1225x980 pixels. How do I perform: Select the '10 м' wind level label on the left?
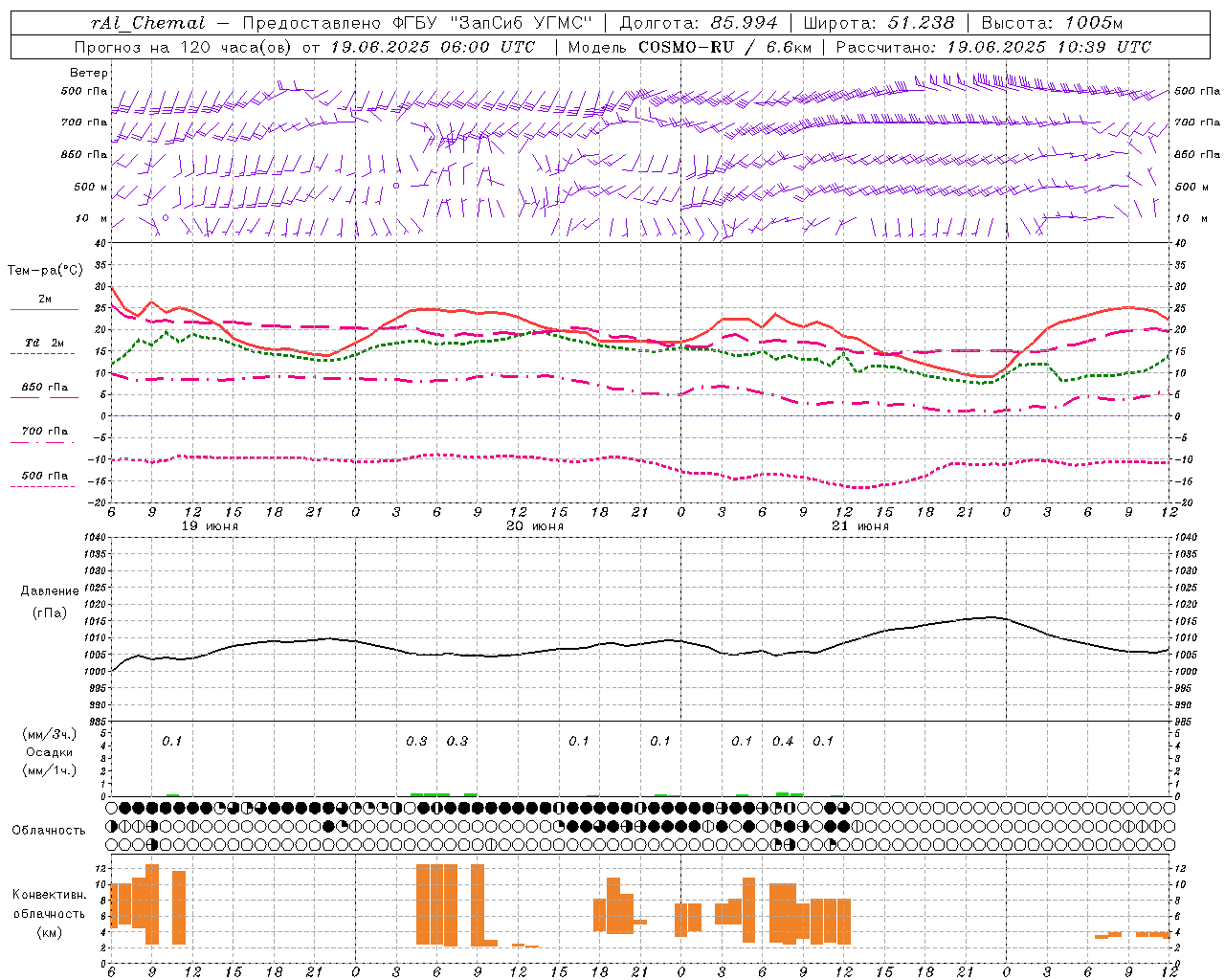pos(91,218)
